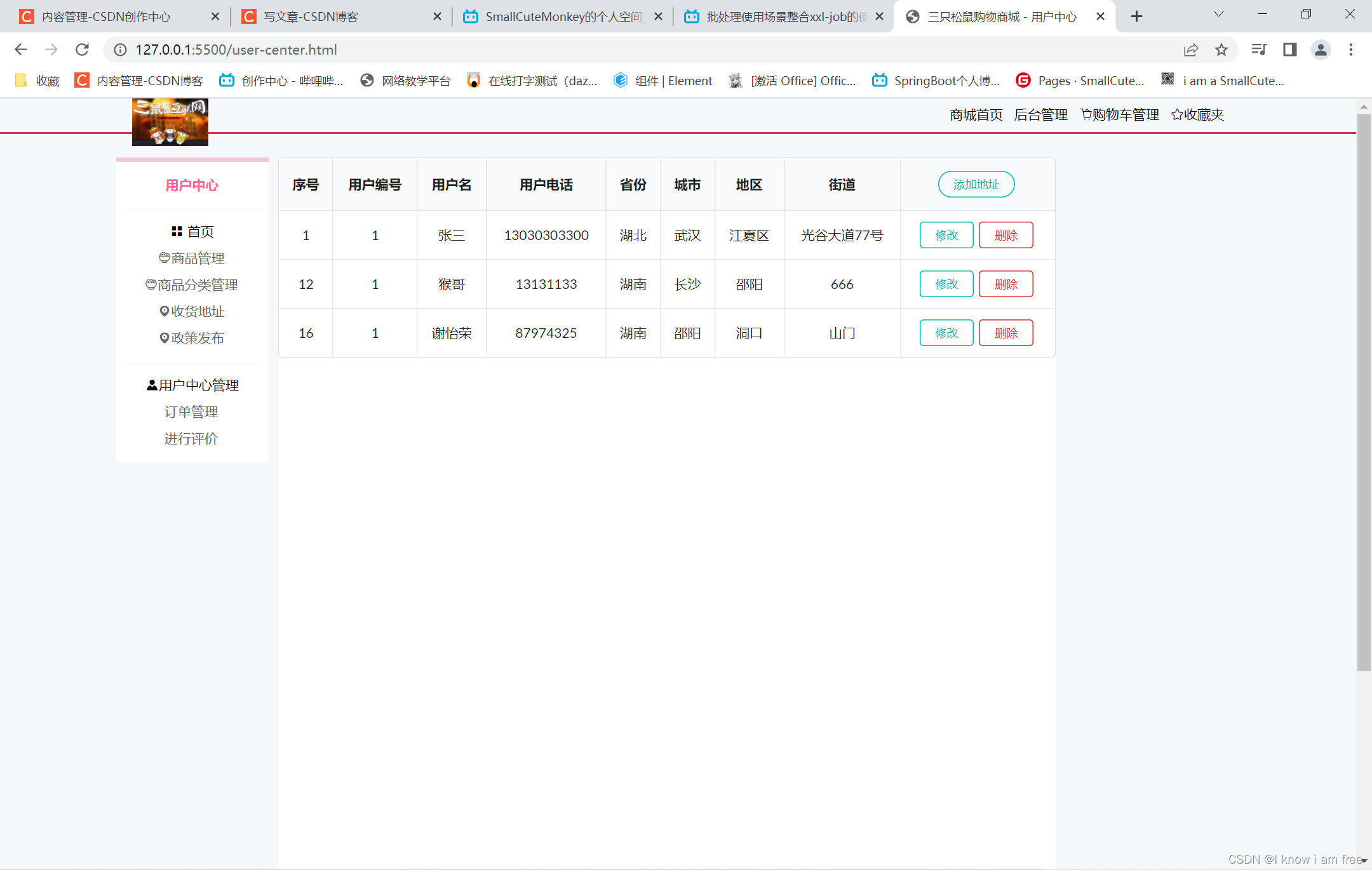Close the SmallCuteMonkey的个人空间 tab
Viewport: 1372px width, 870px height.
click(658, 17)
